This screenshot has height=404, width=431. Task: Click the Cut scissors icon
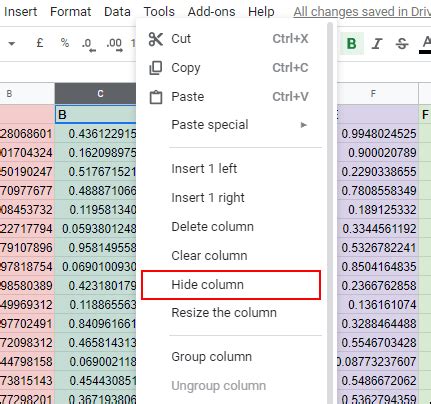[x=156, y=39]
